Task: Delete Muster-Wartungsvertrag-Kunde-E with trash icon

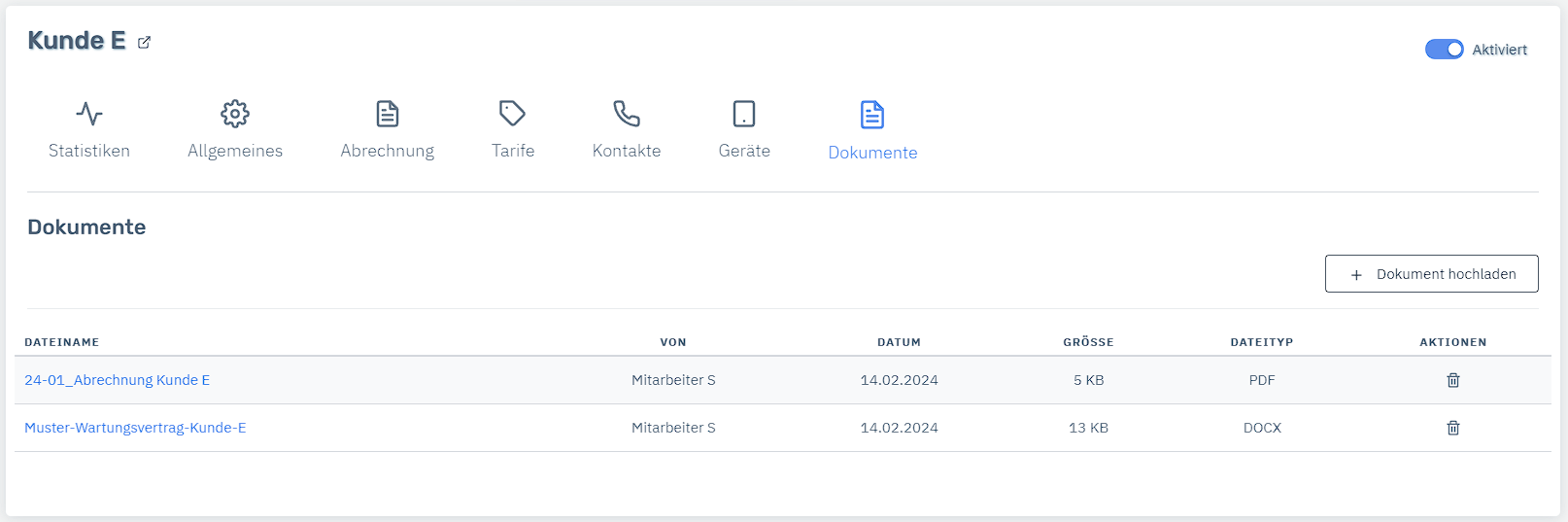Action: click(1453, 428)
